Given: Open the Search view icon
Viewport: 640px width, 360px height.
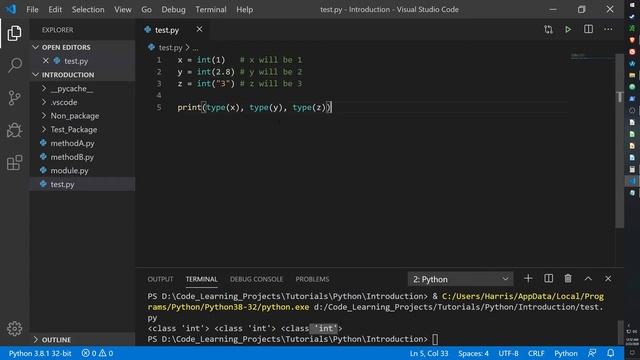Looking at the screenshot, I should [x=14, y=65].
